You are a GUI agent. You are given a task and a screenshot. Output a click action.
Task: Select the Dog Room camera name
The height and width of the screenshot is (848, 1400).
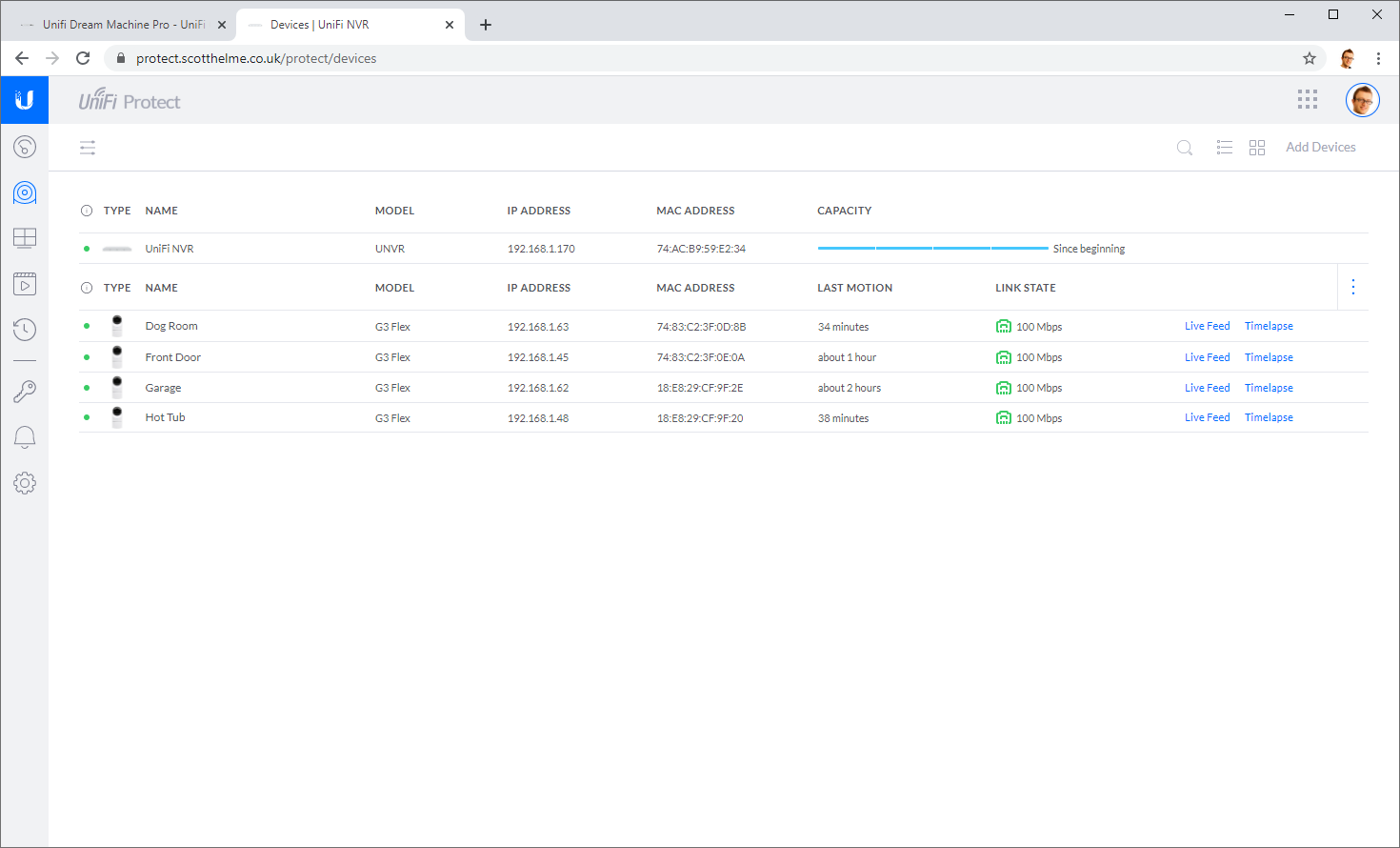click(x=171, y=326)
